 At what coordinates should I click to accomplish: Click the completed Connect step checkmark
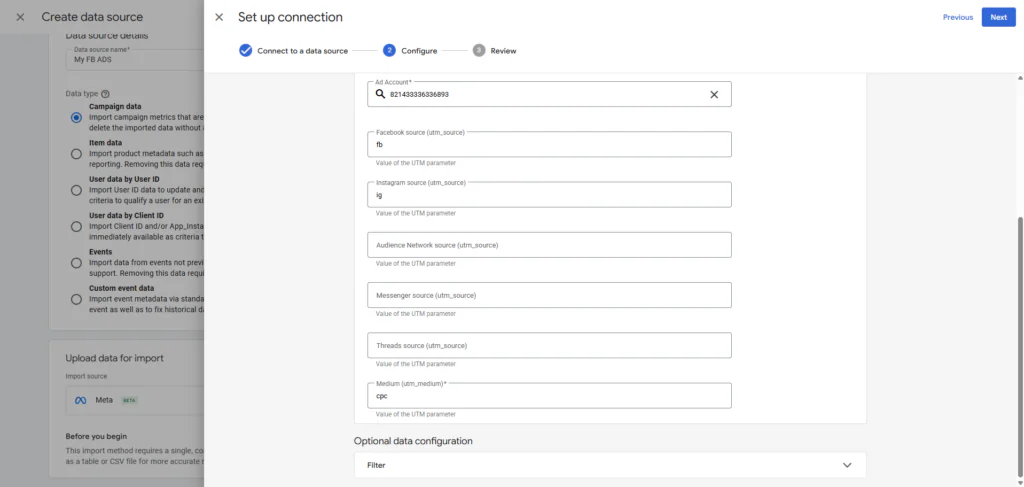[245, 50]
